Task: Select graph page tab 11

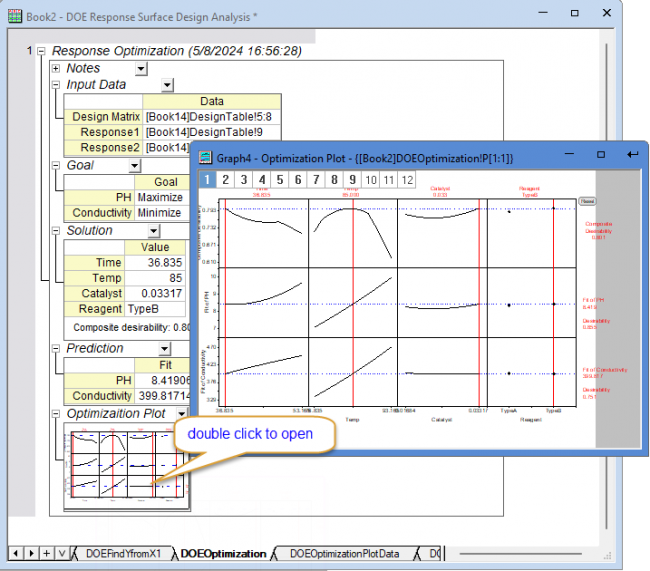Action: point(389,180)
